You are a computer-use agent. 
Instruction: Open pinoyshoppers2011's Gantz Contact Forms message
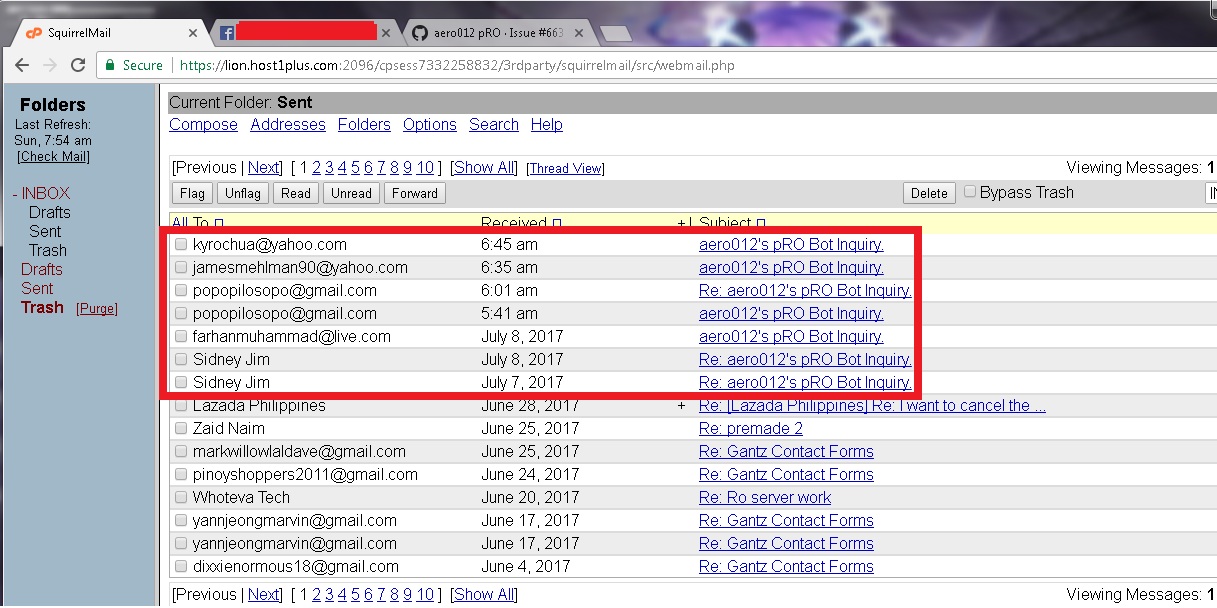point(786,474)
